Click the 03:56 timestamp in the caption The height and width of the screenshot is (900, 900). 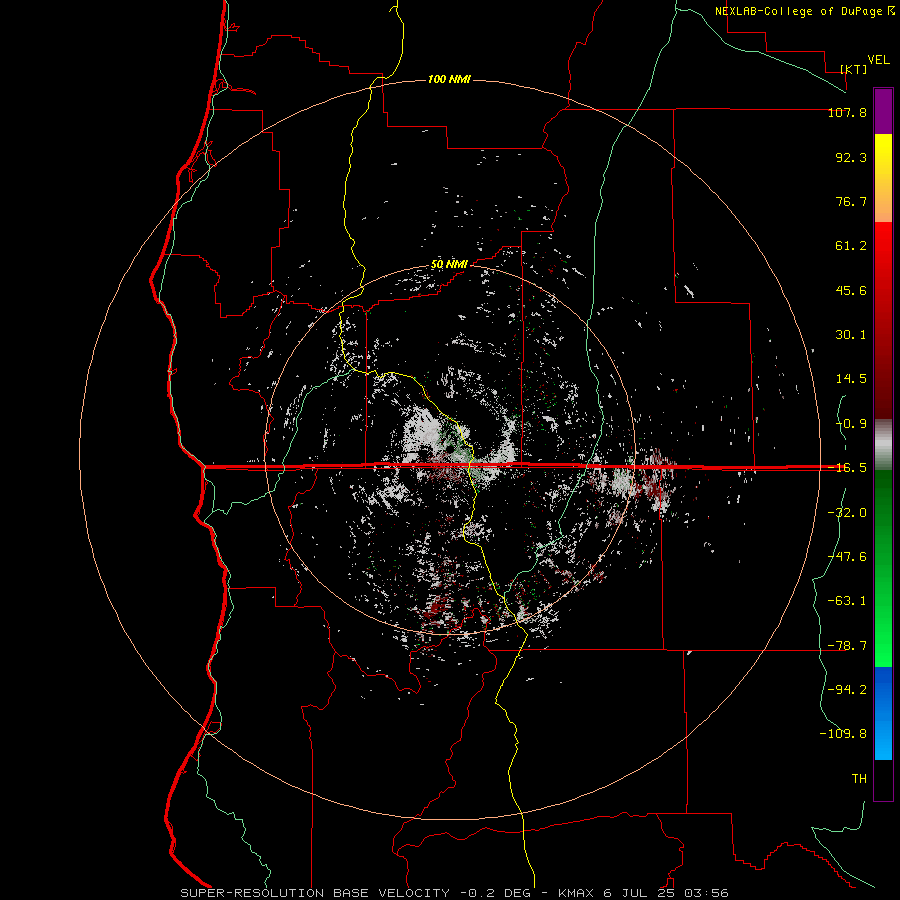(x=709, y=893)
